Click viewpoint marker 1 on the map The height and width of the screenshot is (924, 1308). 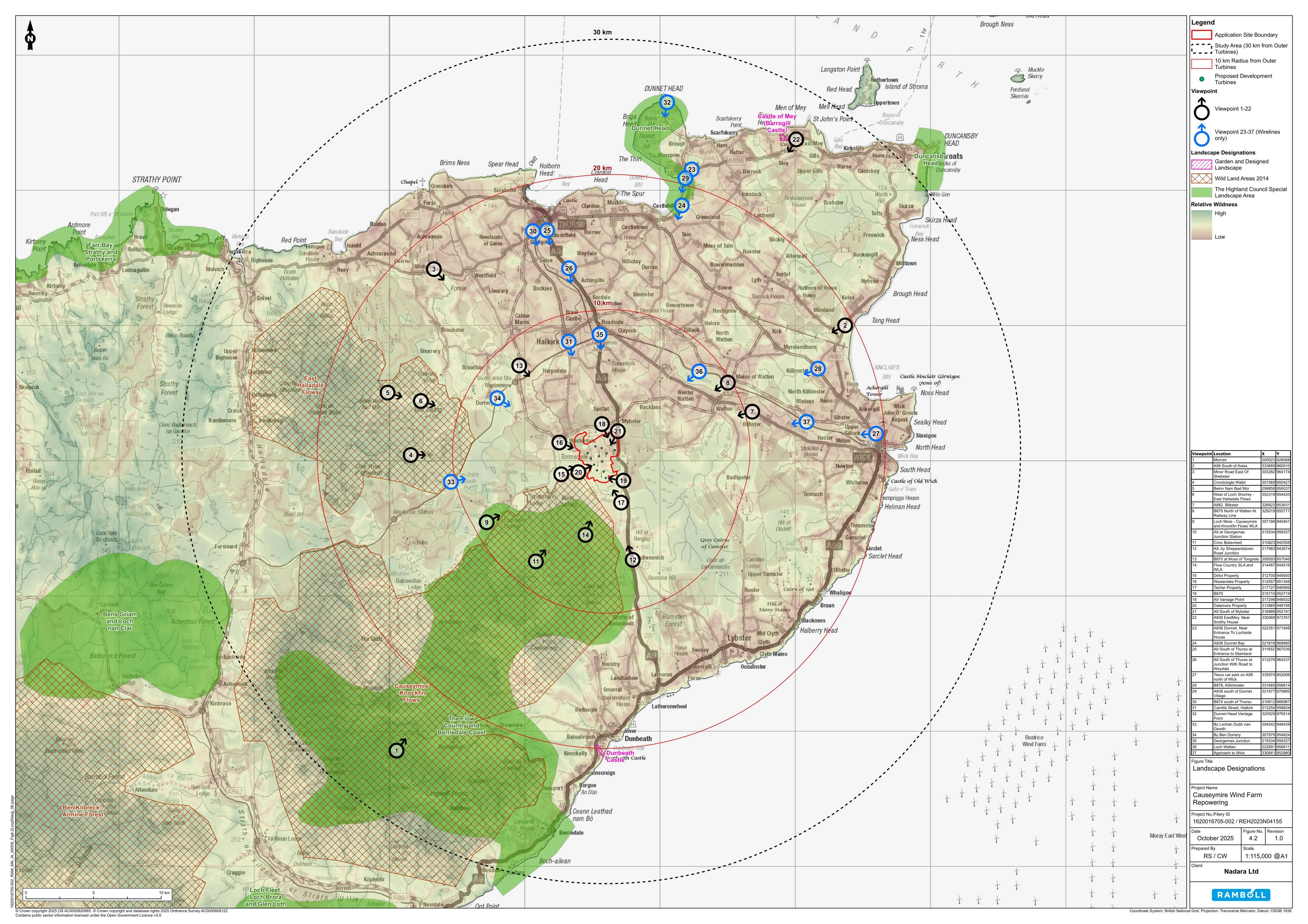pos(397,751)
